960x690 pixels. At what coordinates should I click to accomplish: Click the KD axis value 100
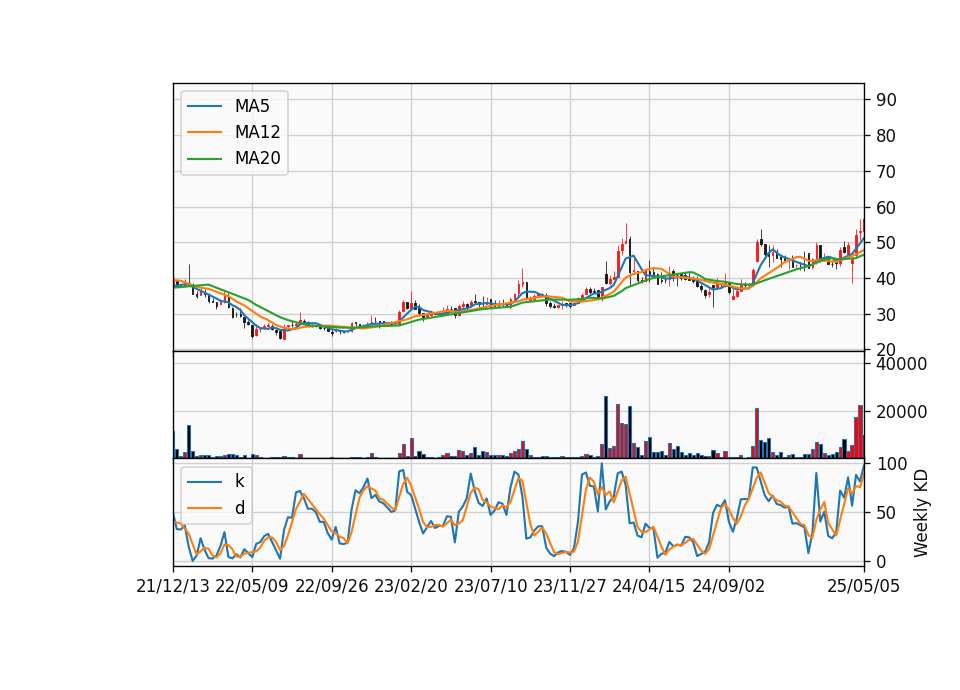pos(891,464)
